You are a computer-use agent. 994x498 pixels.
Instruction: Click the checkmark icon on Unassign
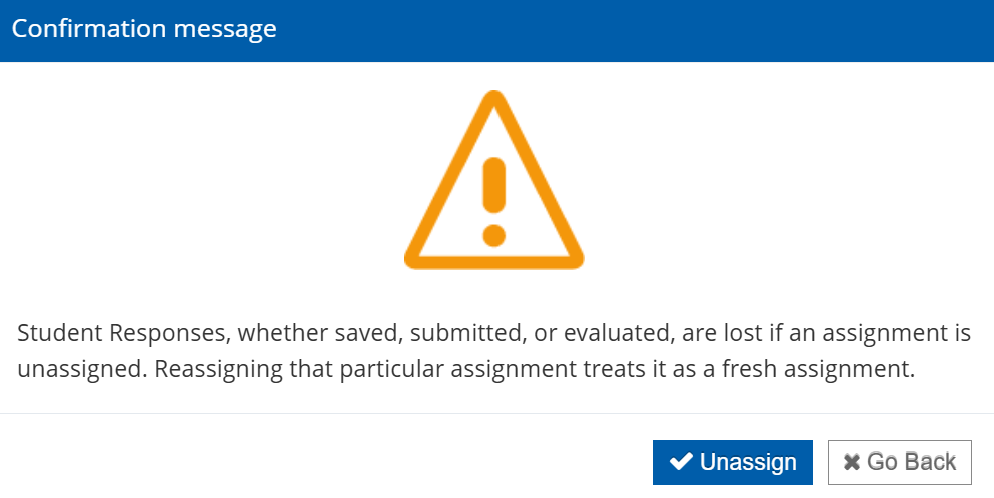point(681,462)
